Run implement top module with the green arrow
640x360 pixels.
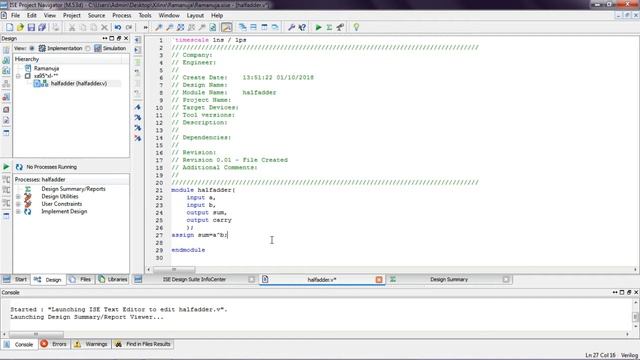318,27
